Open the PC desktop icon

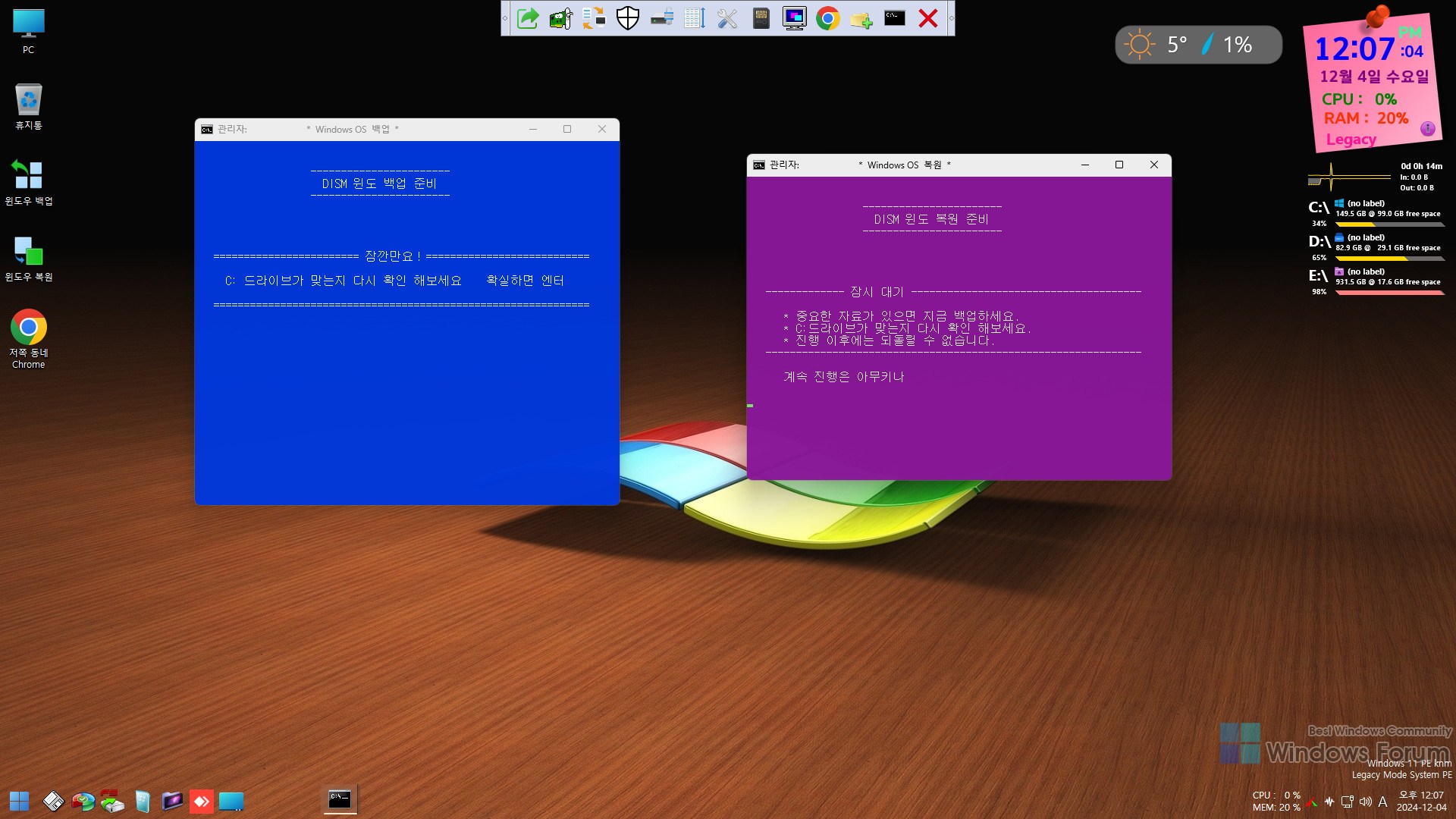(28, 31)
